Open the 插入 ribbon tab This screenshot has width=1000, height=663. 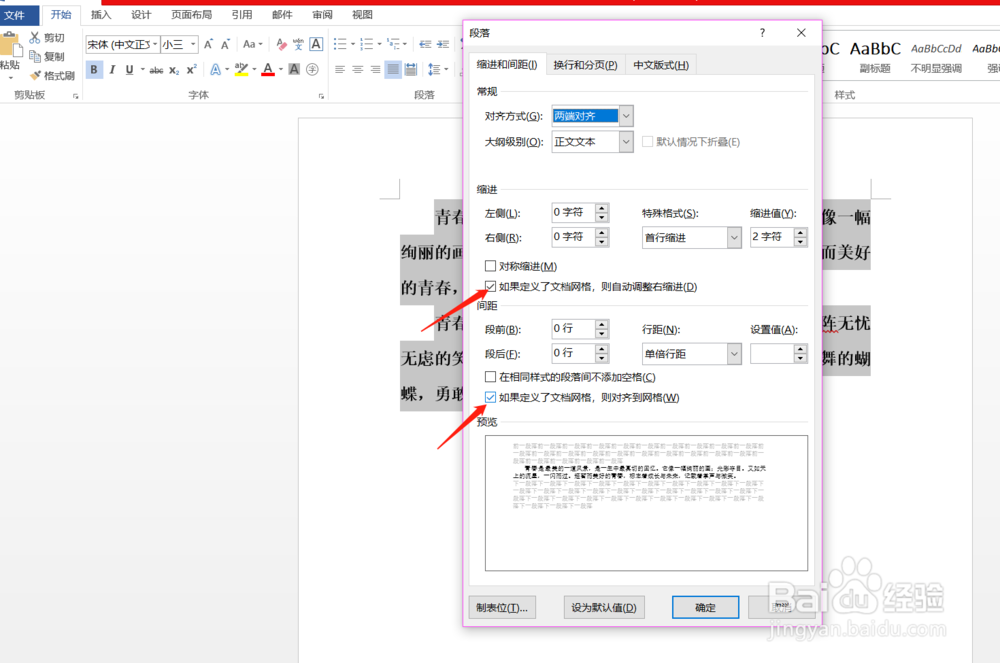click(x=100, y=14)
